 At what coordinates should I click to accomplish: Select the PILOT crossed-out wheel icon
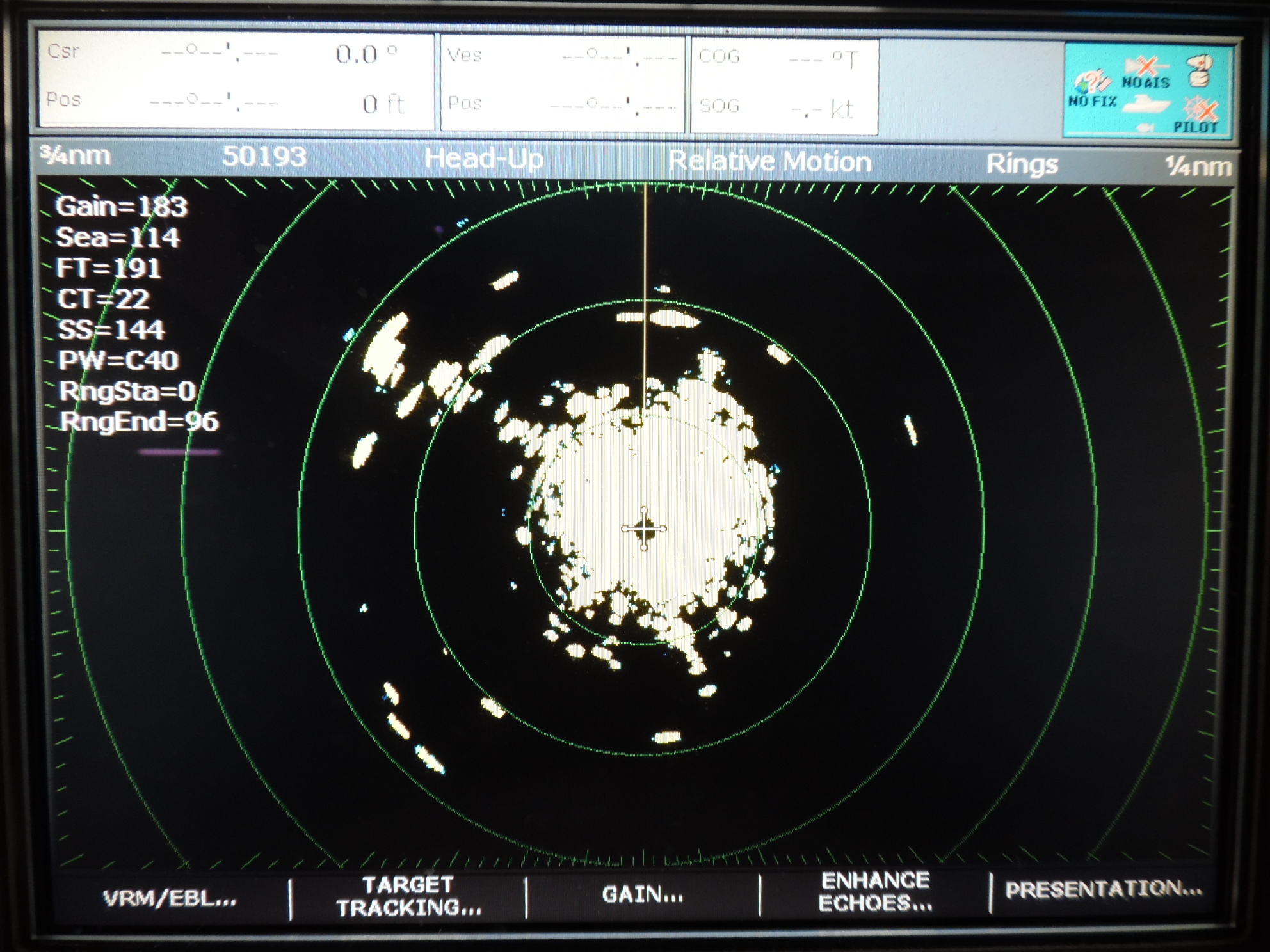1202,110
